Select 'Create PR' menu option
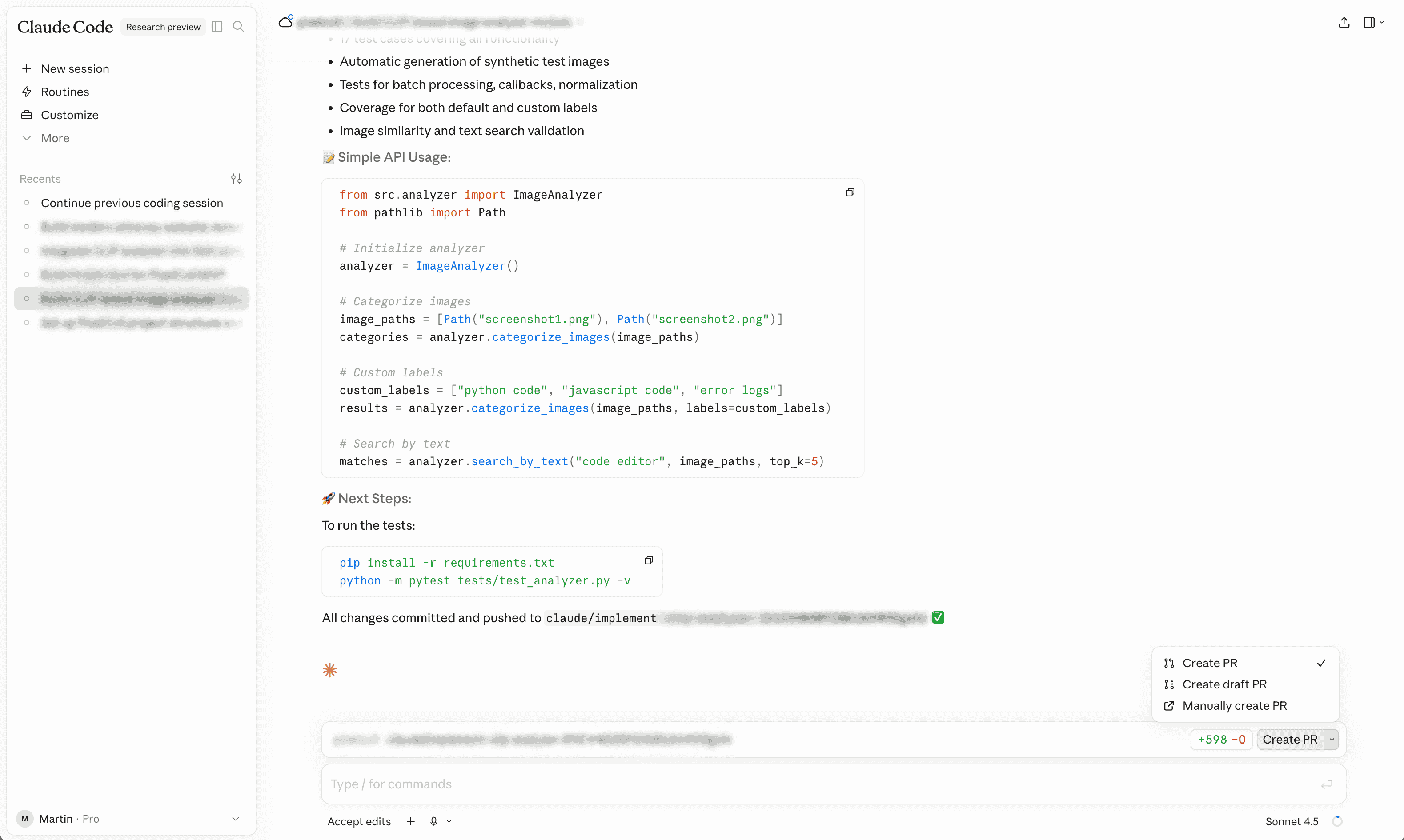The height and width of the screenshot is (840, 1404). (1245, 663)
